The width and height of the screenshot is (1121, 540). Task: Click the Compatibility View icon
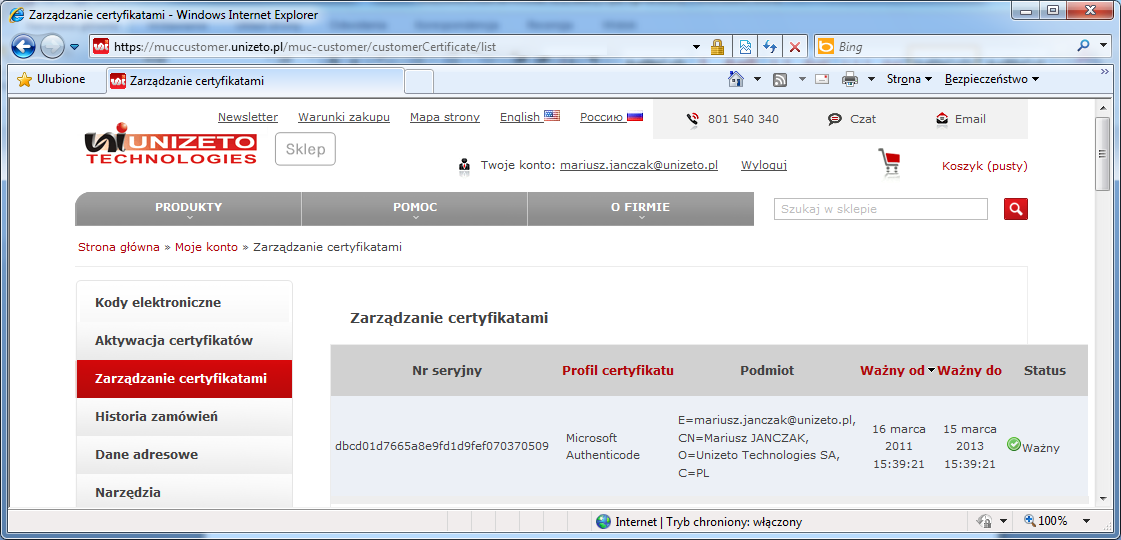(x=745, y=47)
